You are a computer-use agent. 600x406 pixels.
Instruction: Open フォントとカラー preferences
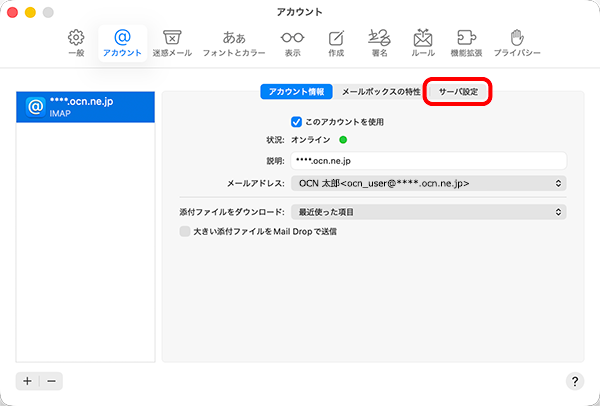click(x=234, y=41)
